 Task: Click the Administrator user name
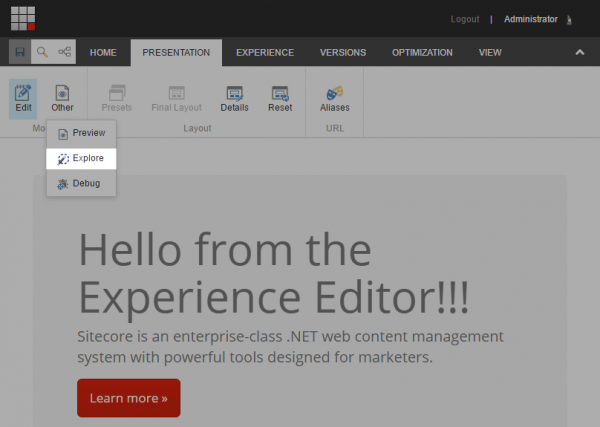tap(530, 19)
